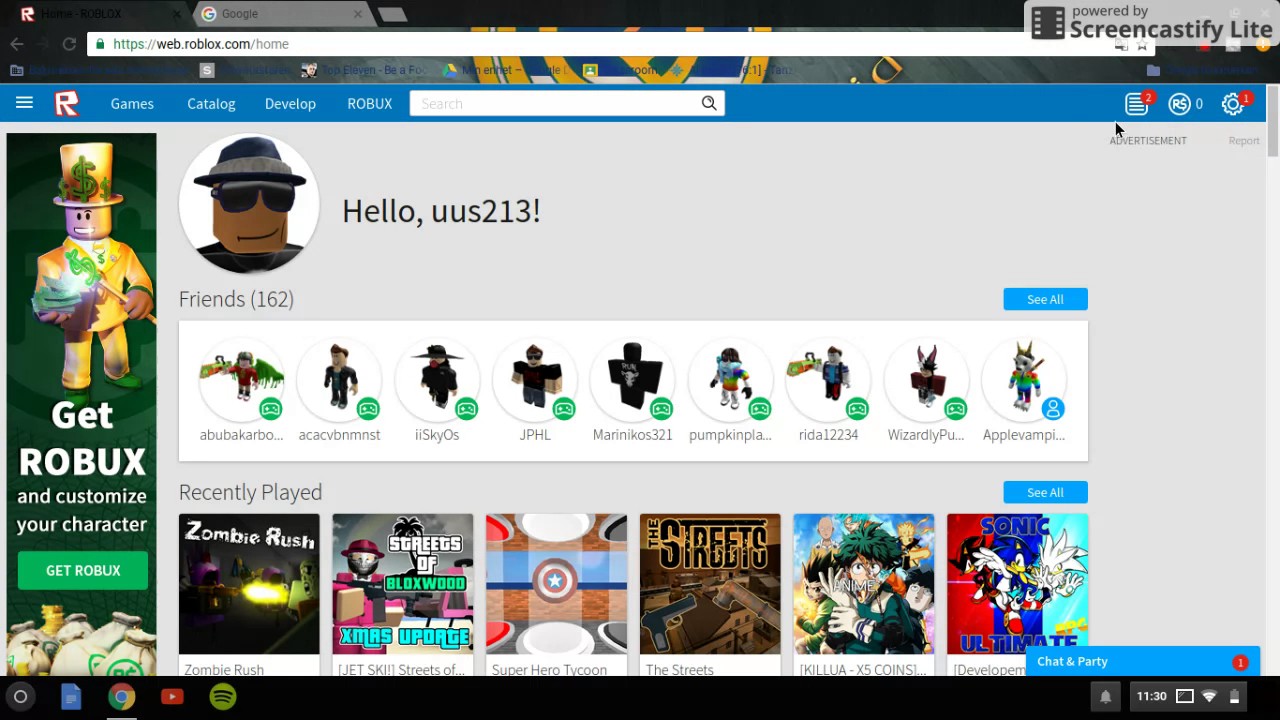
Task: Click the 11:30 clock in tray
Action: tap(1152, 696)
